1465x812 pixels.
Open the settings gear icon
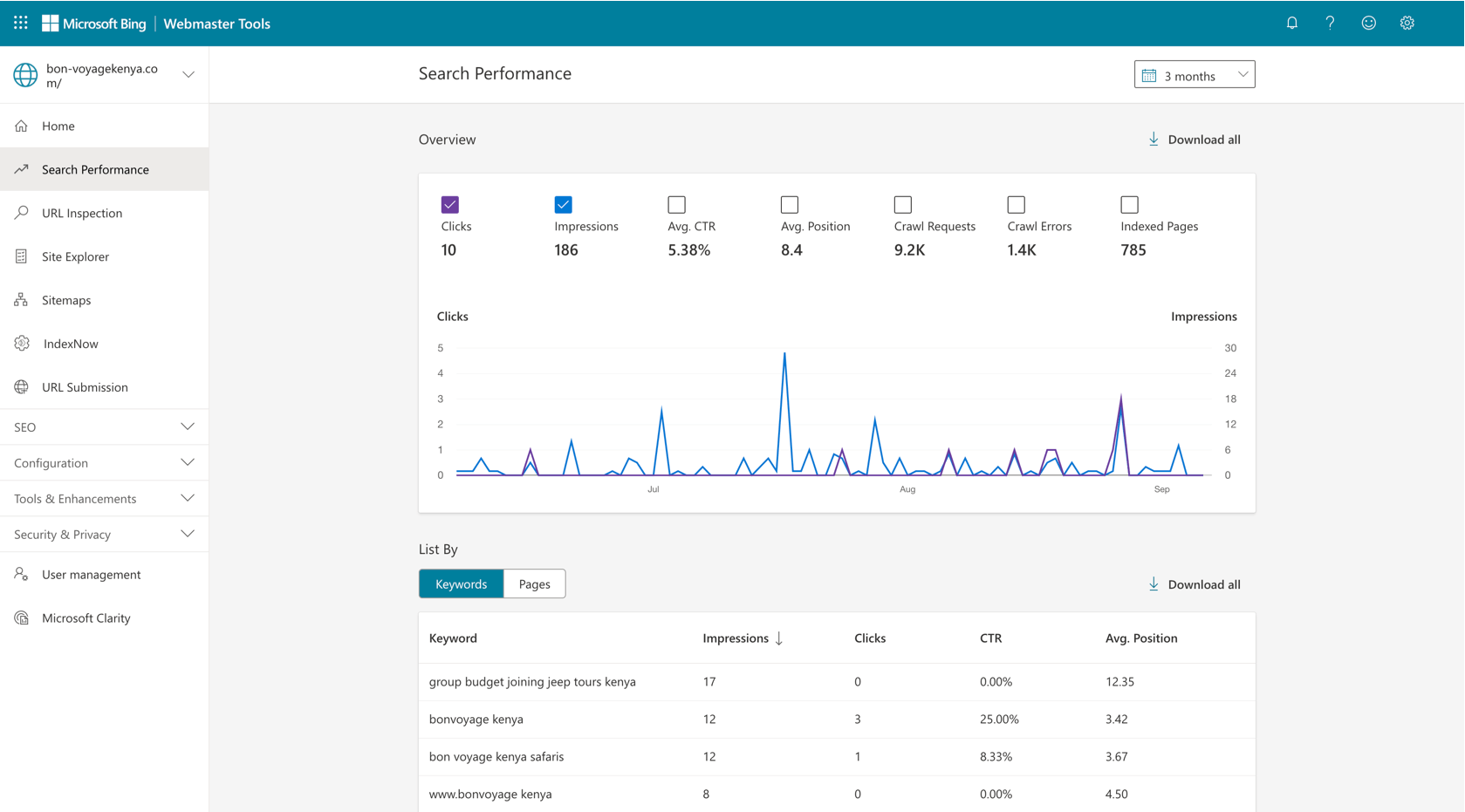[1407, 24]
